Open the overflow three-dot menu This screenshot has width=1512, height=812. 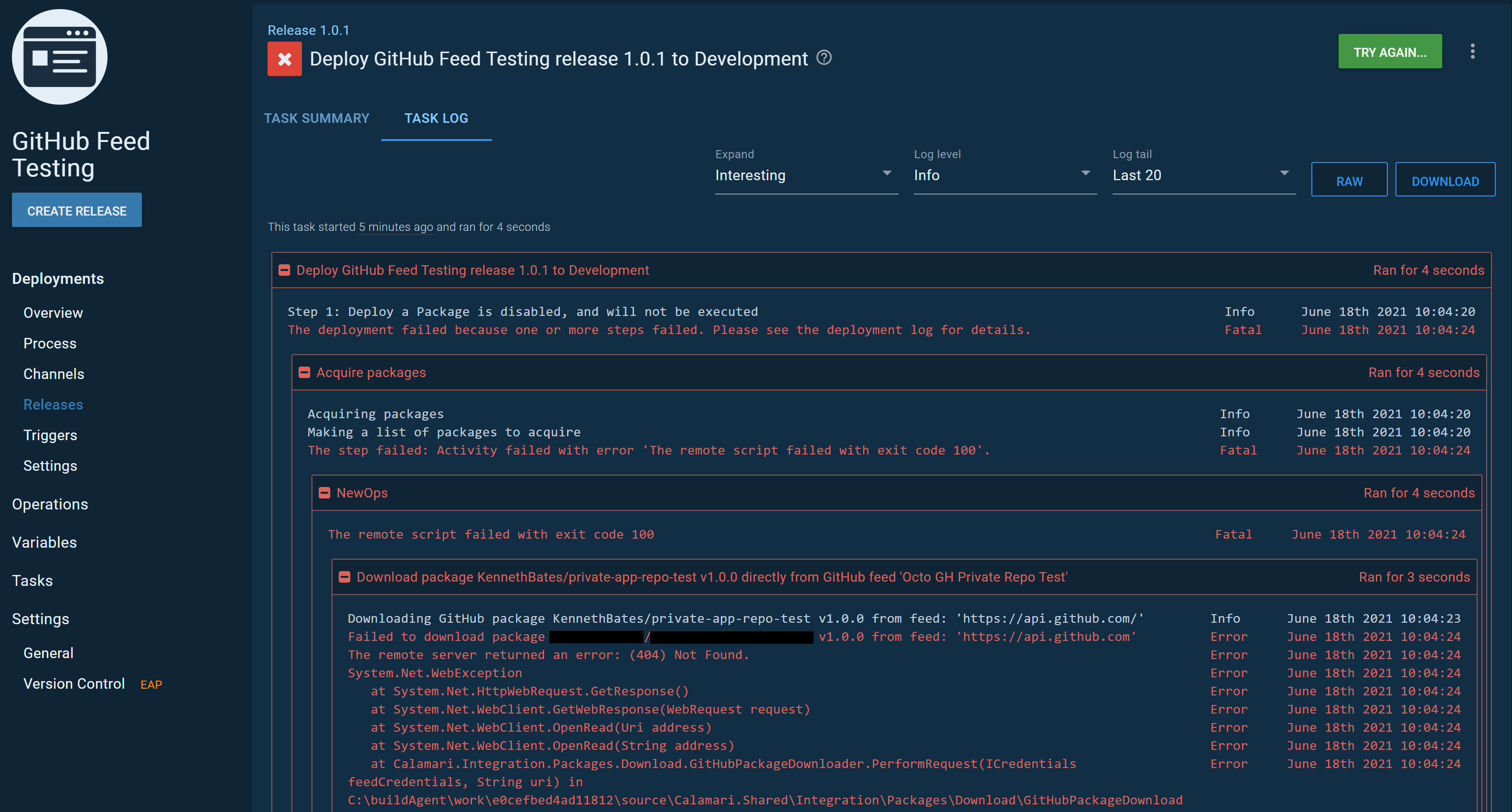click(x=1473, y=52)
